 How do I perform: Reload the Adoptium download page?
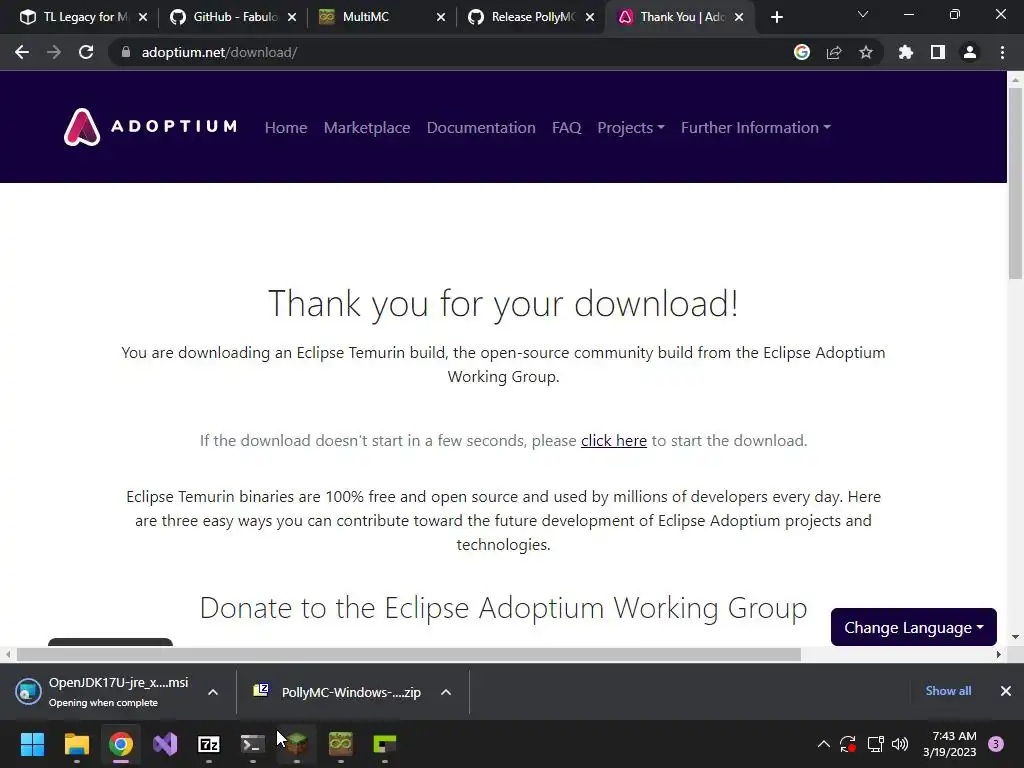[x=86, y=52]
